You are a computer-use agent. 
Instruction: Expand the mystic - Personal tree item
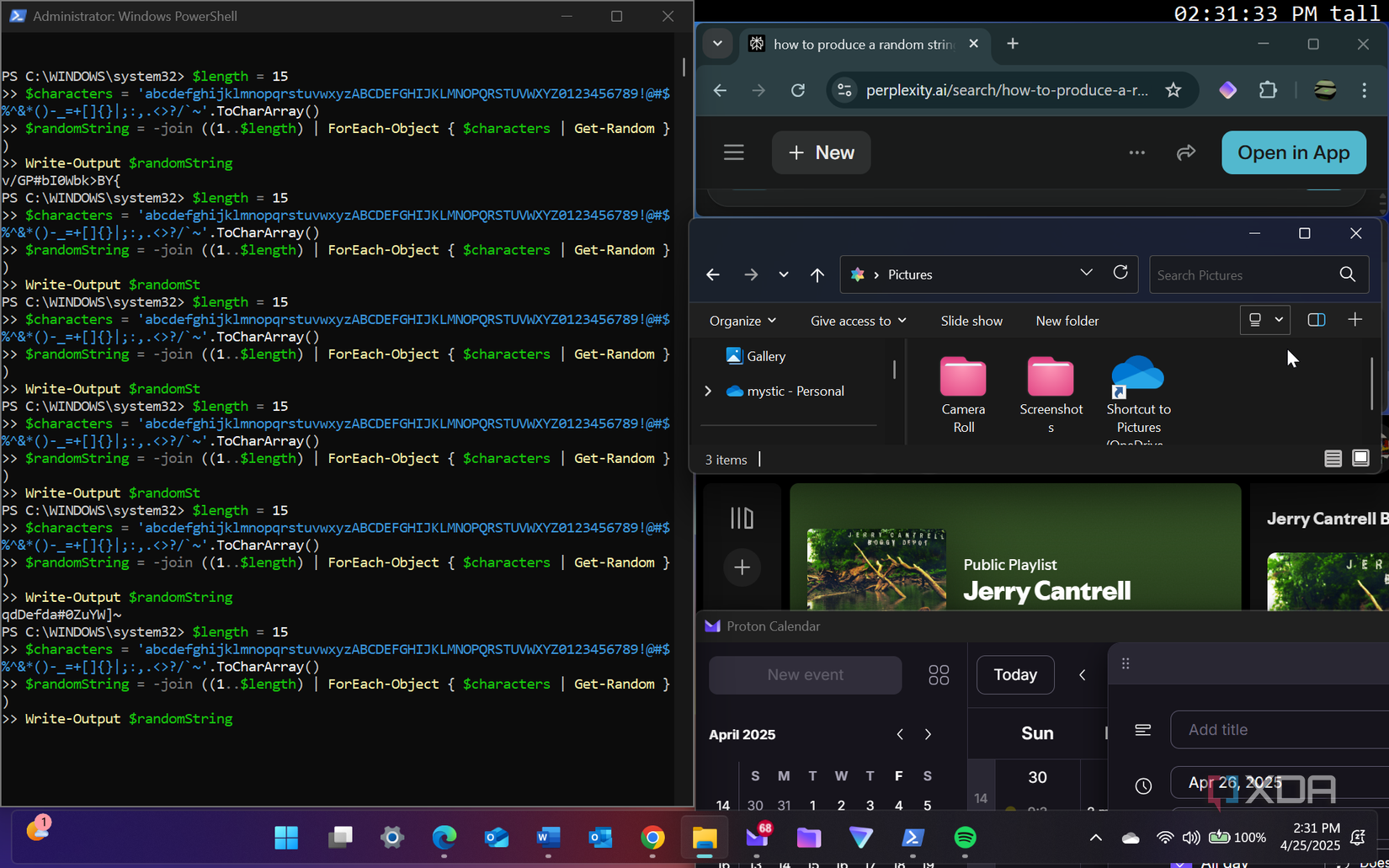pyautogui.click(x=708, y=391)
